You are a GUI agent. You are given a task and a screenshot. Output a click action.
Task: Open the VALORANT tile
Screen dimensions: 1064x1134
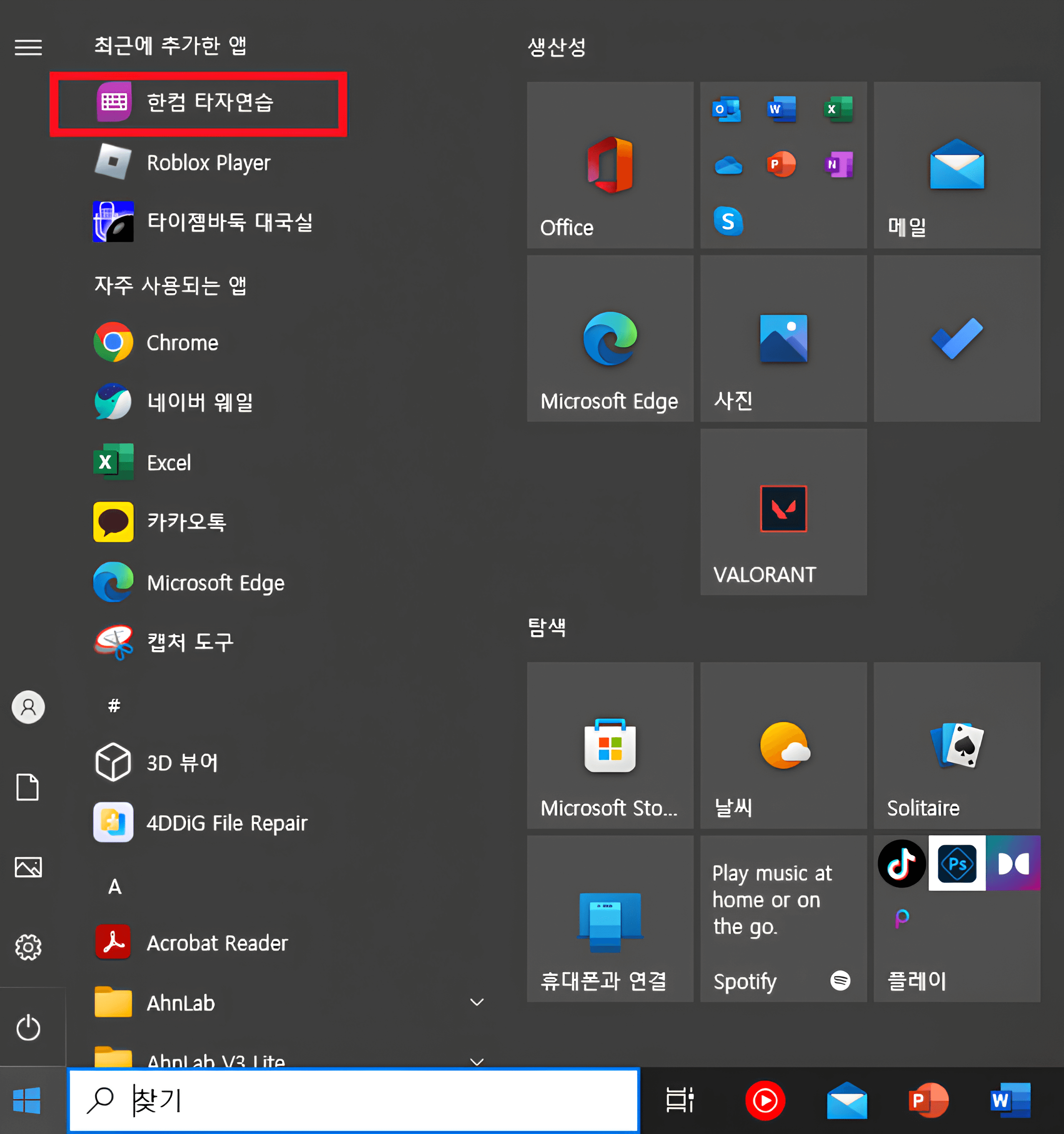[x=783, y=512]
